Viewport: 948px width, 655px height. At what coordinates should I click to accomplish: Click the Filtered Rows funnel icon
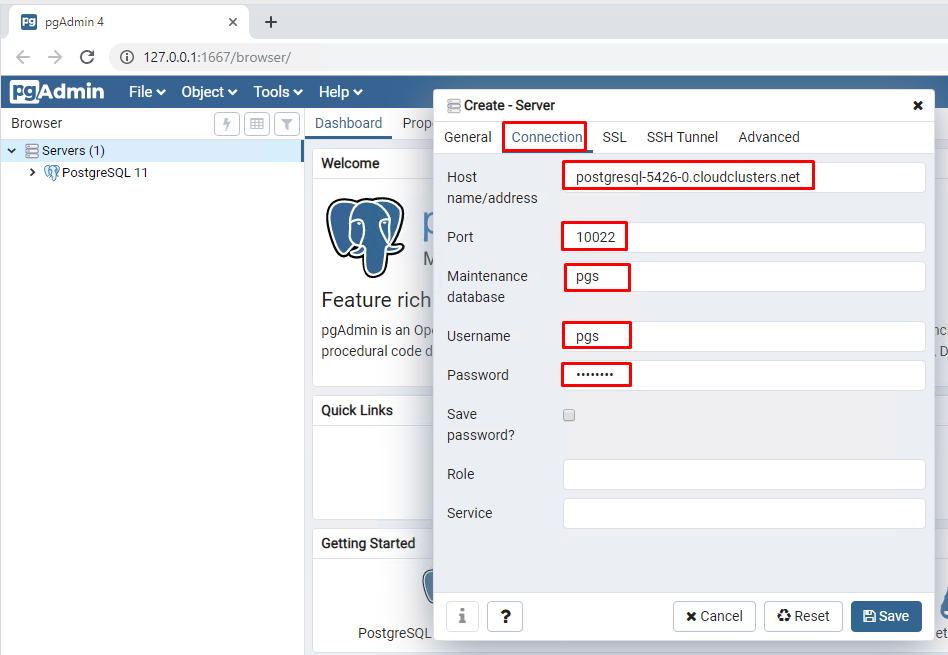coord(287,124)
